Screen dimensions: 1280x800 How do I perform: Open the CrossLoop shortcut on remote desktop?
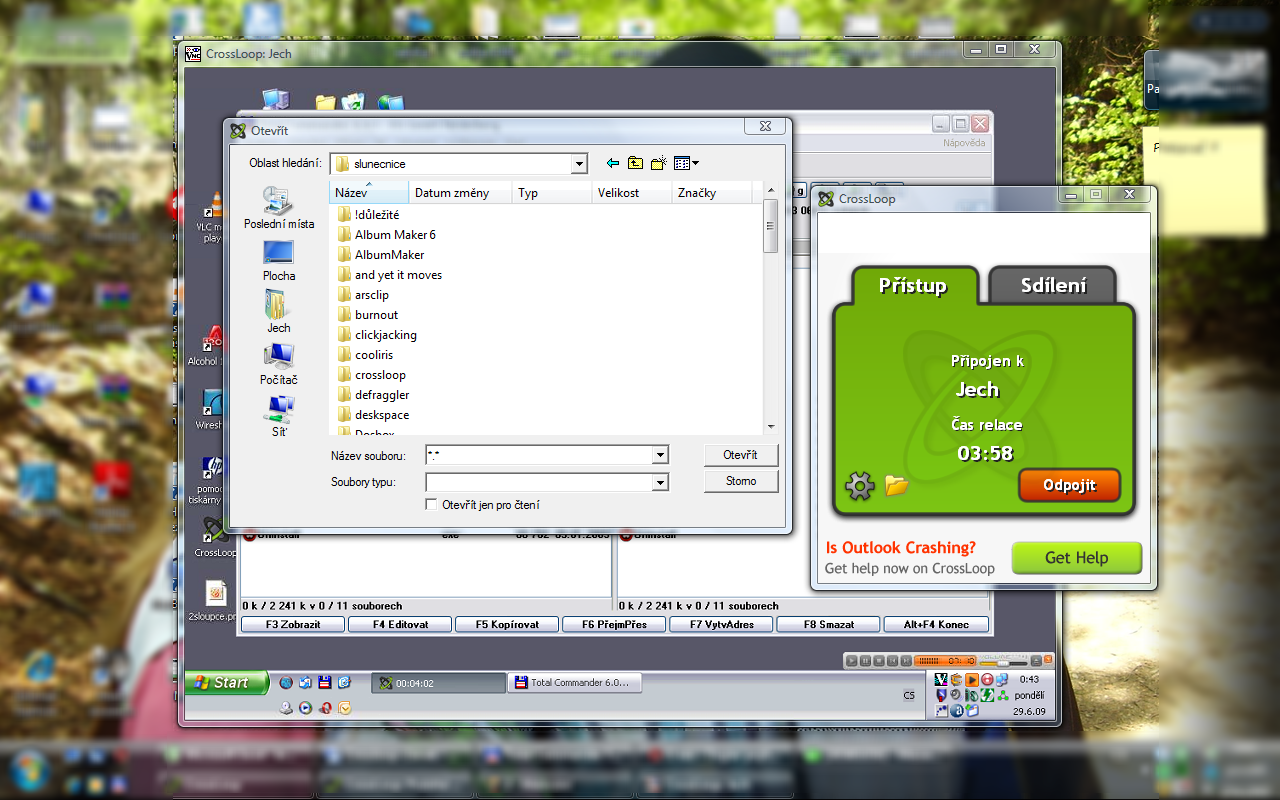pyautogui.click(x=214, y=537)
